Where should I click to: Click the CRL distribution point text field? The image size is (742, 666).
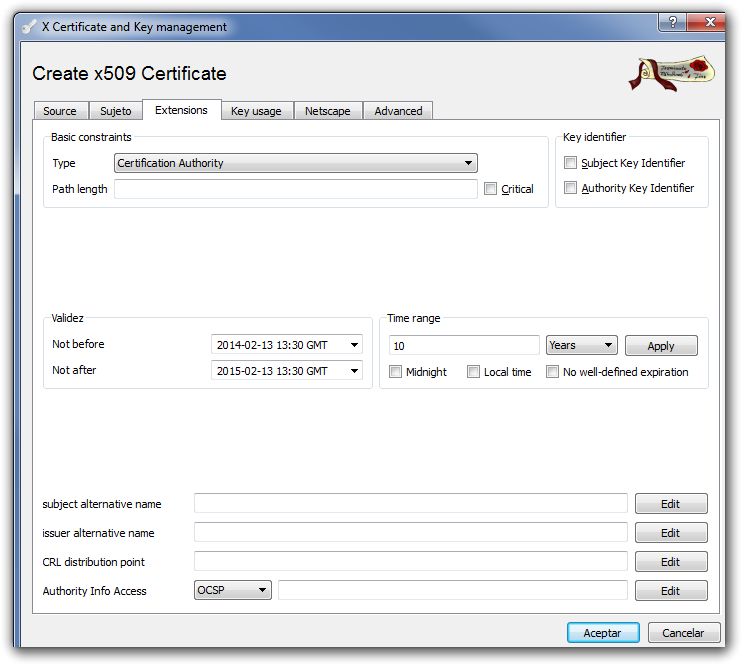click(410, 562)
